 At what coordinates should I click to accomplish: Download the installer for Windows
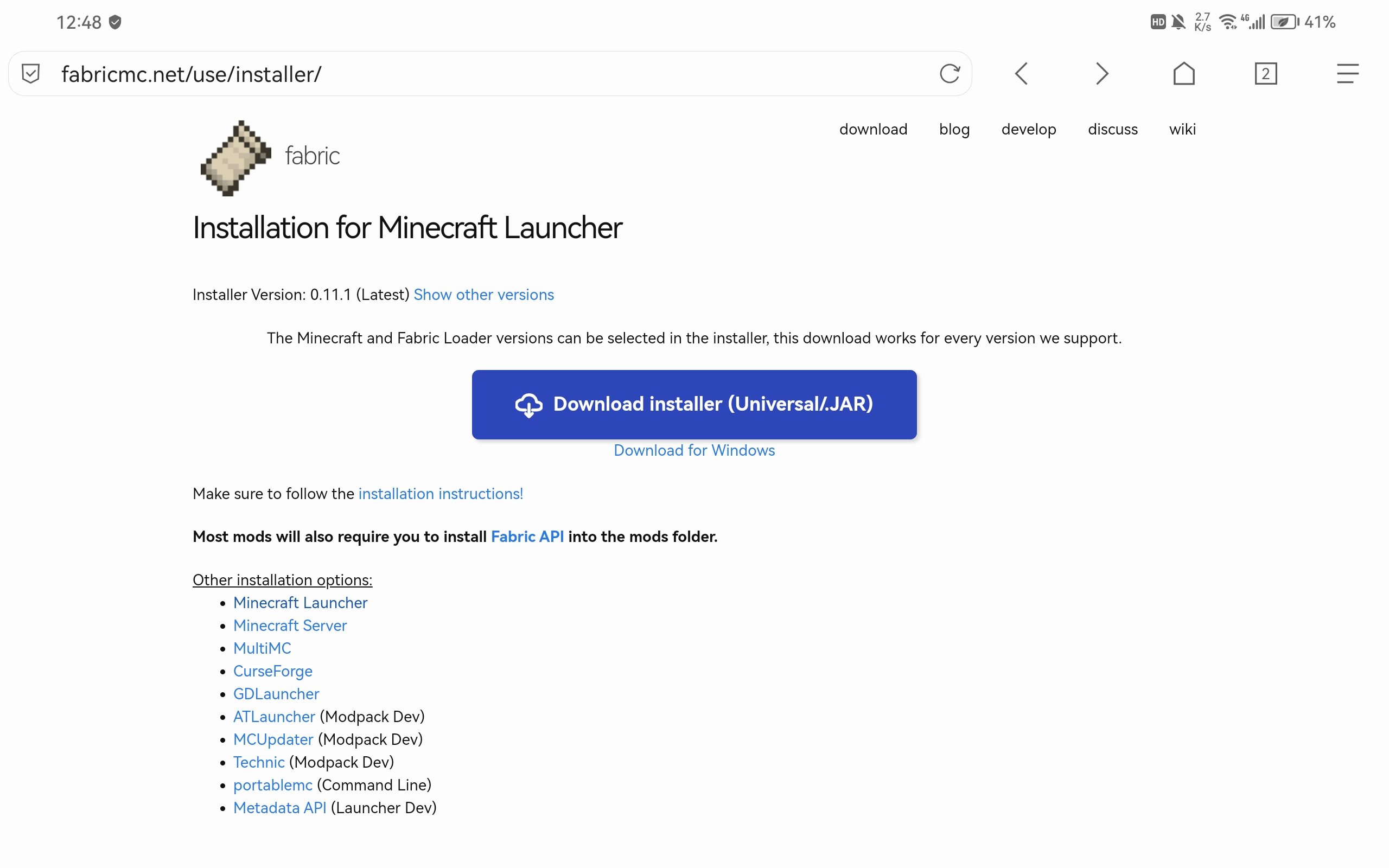(x=694, y=450)
